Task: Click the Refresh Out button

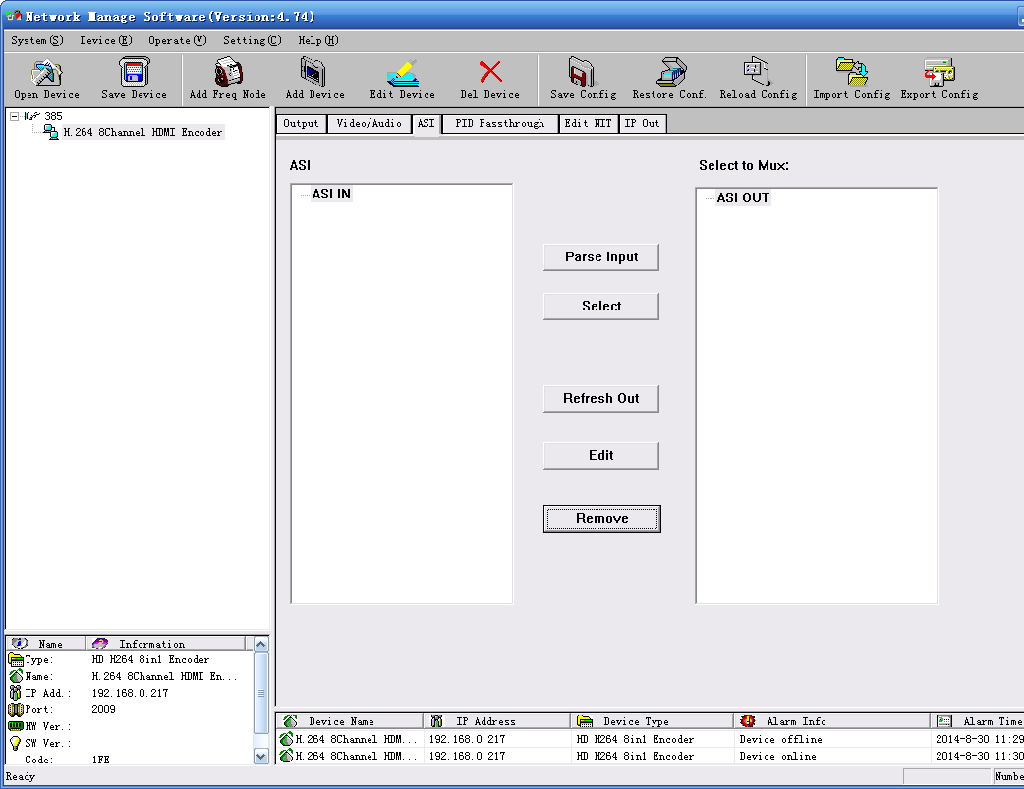Action: (x=601, y=398)
